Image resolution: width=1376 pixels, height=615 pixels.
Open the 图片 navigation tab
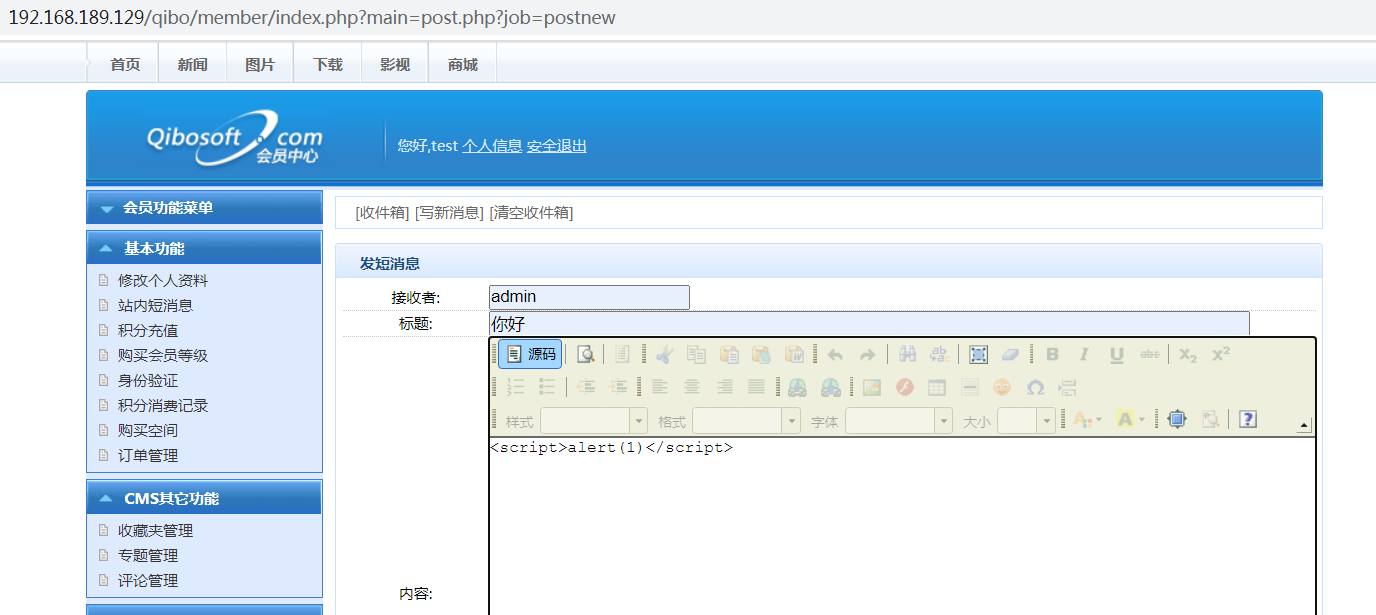(260, 64)
